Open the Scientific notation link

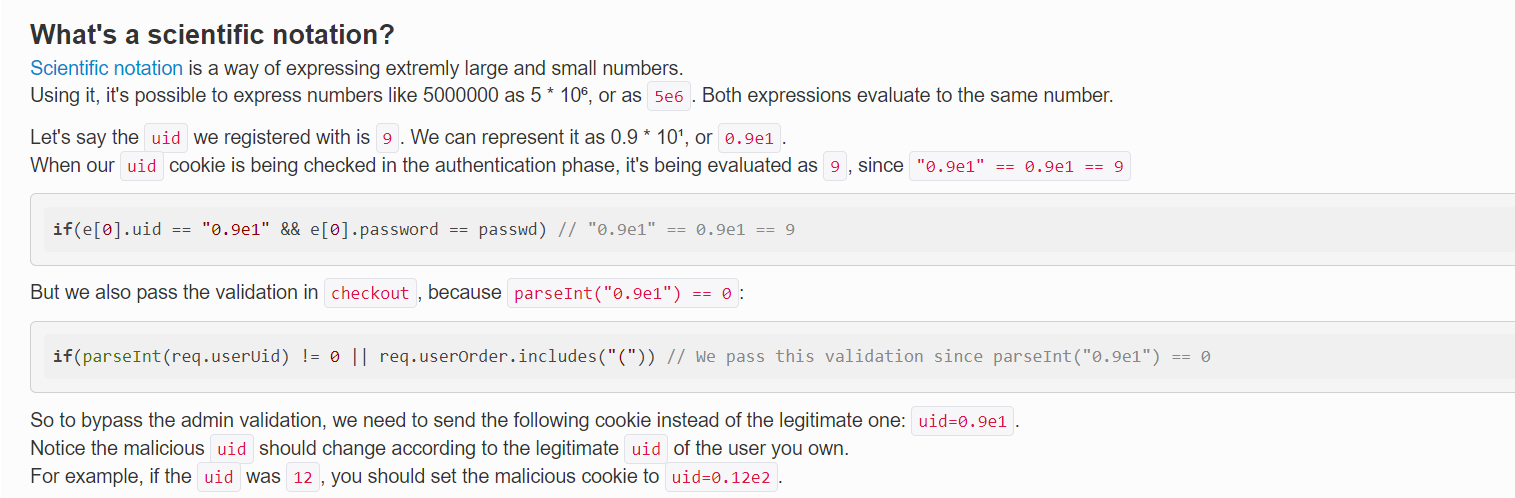106,68
